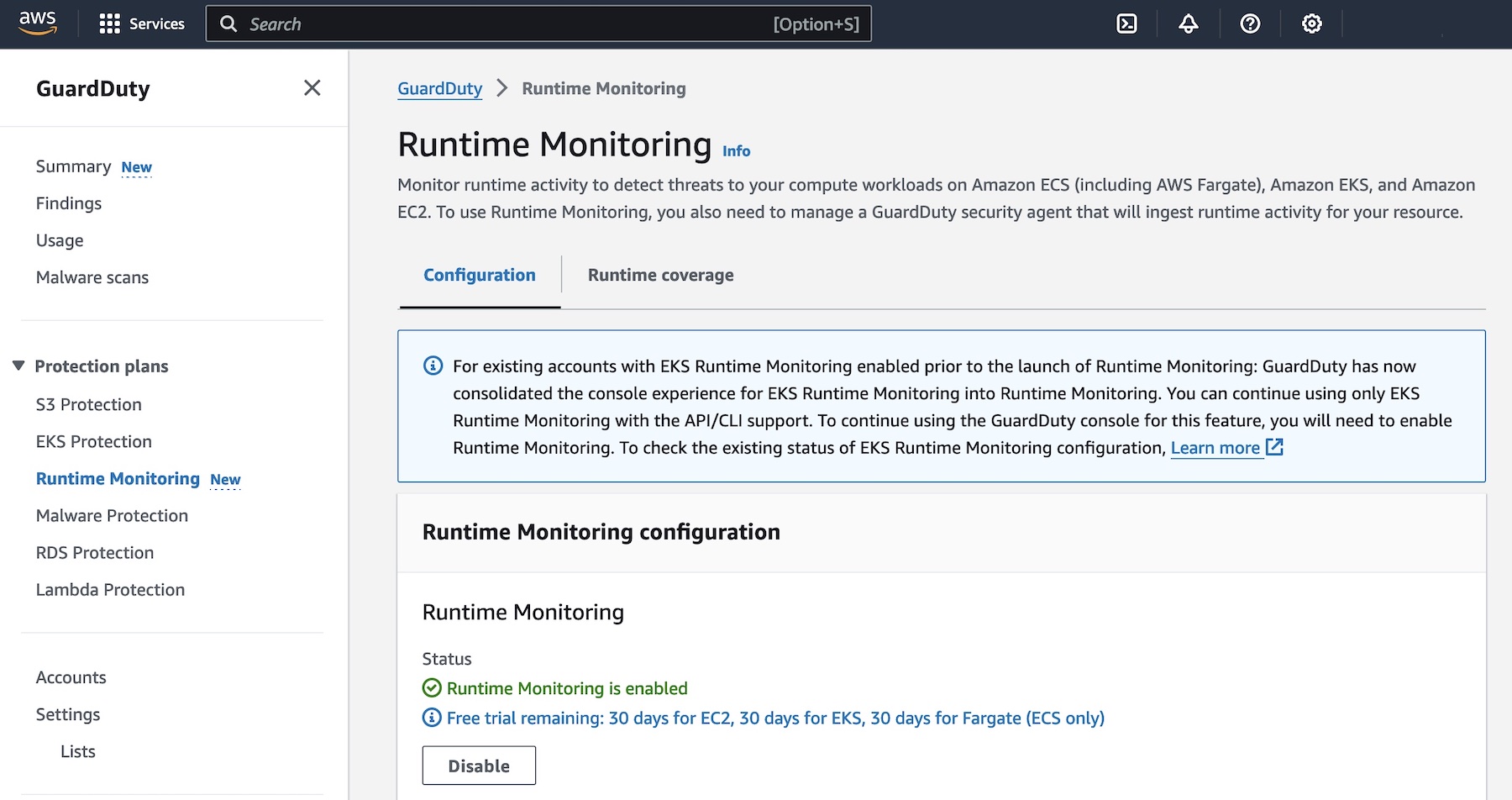Select the Configuration tab
Screen dimensions: 1512x800
click(x=479, y=275)
